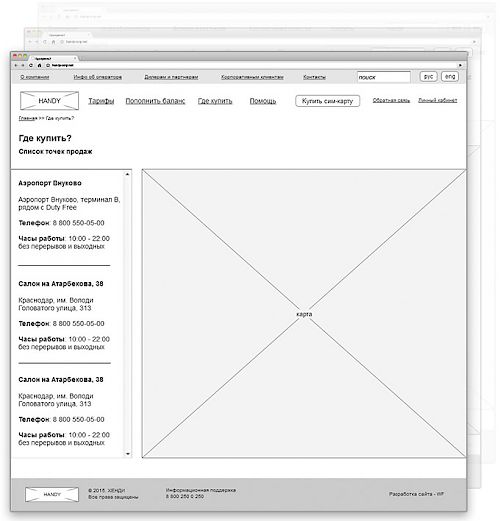This screenshot has width=500, height=521.
Task: Open the Помощь menu item
Action: tap(263, 101)
